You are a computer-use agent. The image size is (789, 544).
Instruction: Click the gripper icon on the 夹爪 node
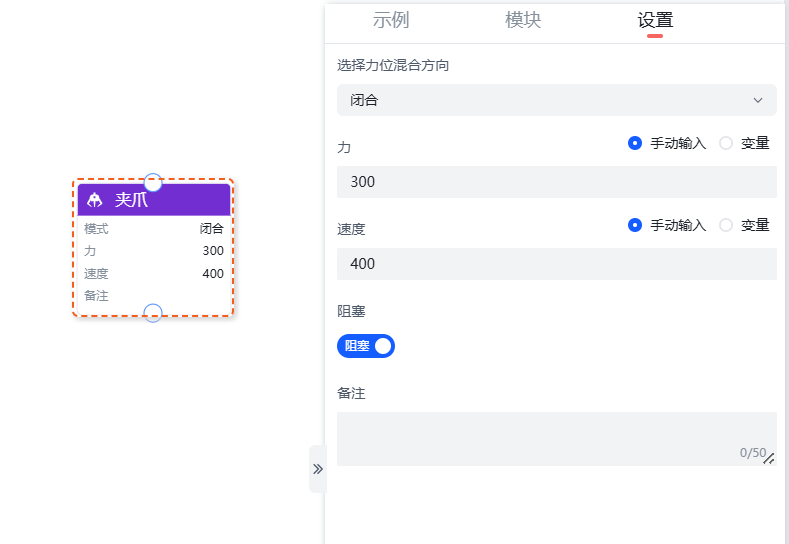[95, 200]
